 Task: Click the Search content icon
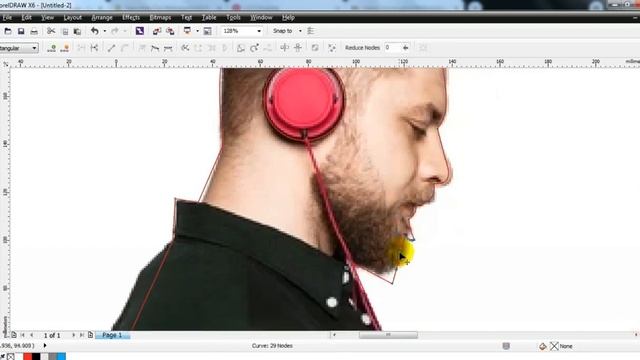(140, 31)
